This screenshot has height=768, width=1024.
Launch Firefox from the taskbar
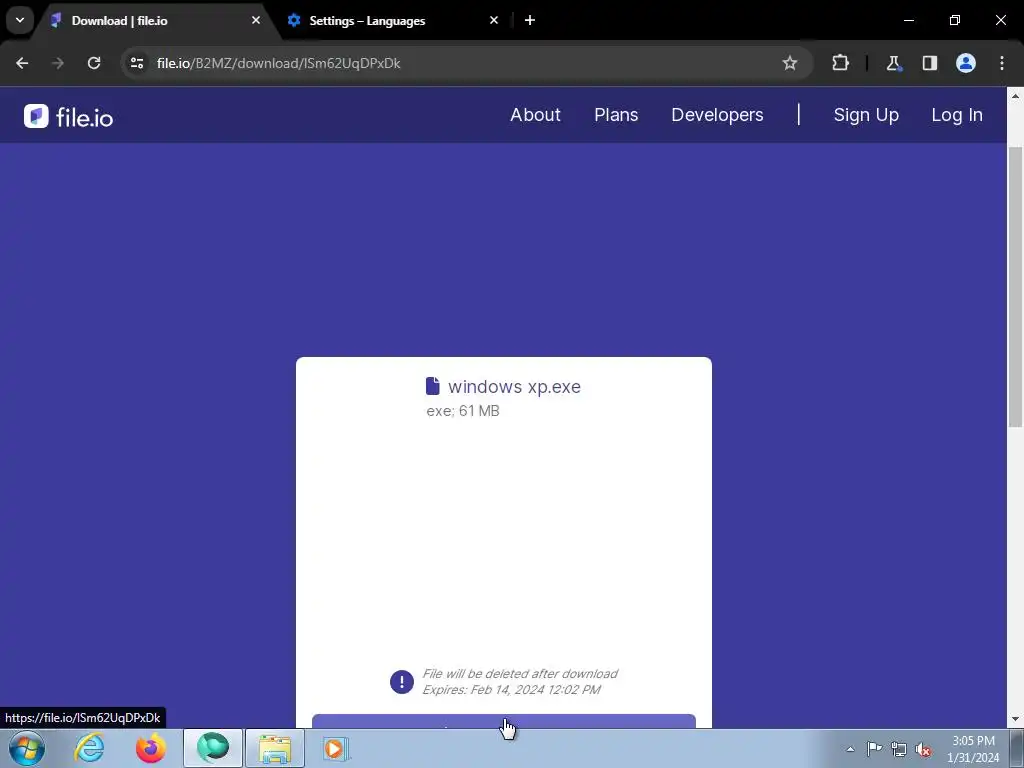tap(151, 748)
